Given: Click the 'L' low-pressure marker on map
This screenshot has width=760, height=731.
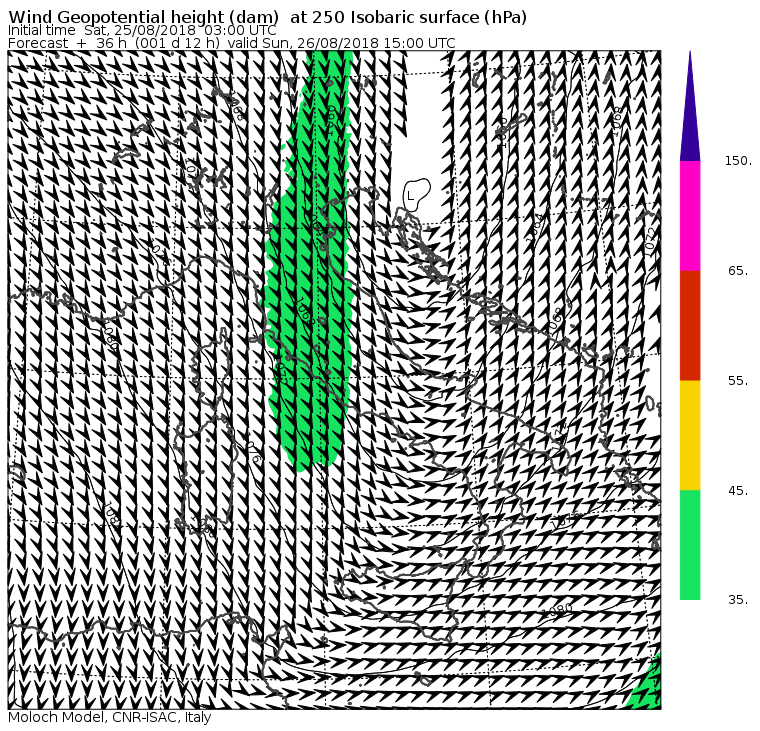Looking at the screenshot, I should (x=410, y=196).
